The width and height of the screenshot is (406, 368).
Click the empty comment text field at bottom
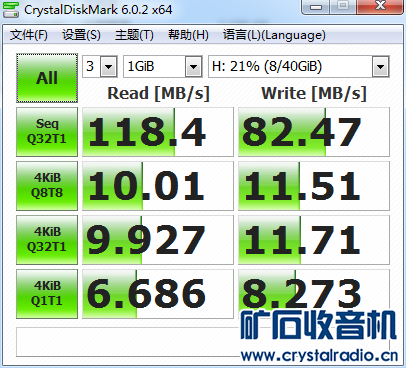point(128,342)
